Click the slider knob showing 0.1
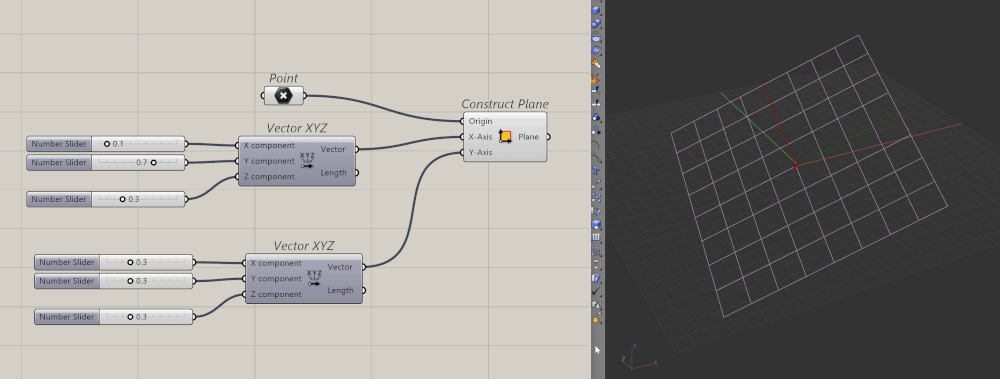This screenshot has width=1000, height=379. 107,144
